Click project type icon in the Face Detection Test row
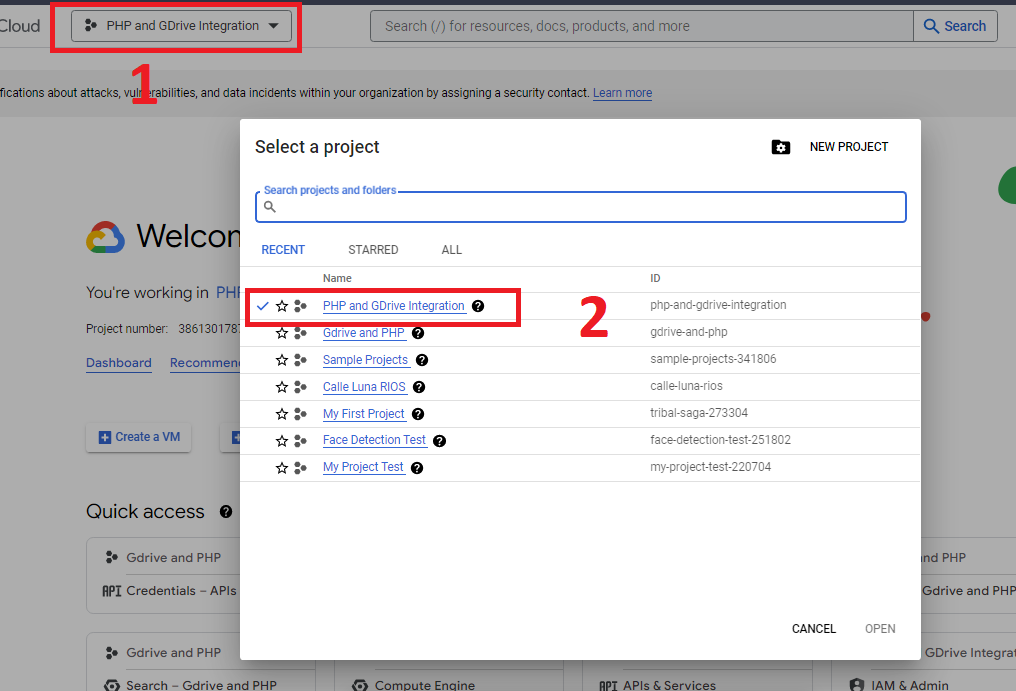Screen dimensions: 1016x691 click(x=300, y=441)
